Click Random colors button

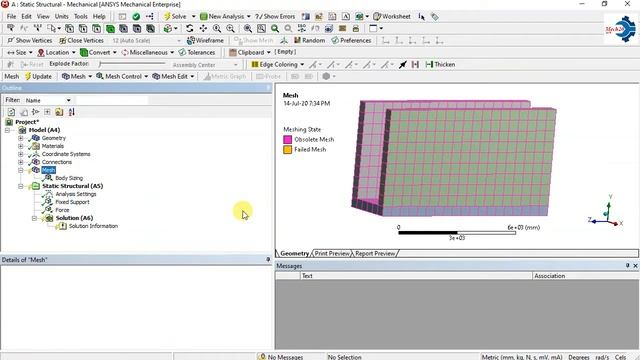click(x=309, y=40)
